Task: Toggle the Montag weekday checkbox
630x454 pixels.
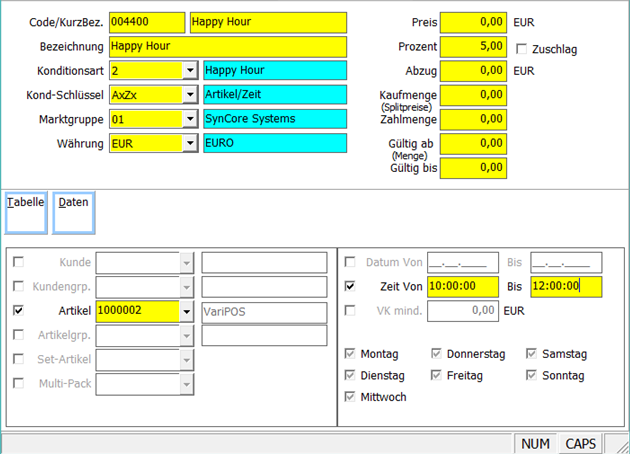Action: (x=350, y=354)
